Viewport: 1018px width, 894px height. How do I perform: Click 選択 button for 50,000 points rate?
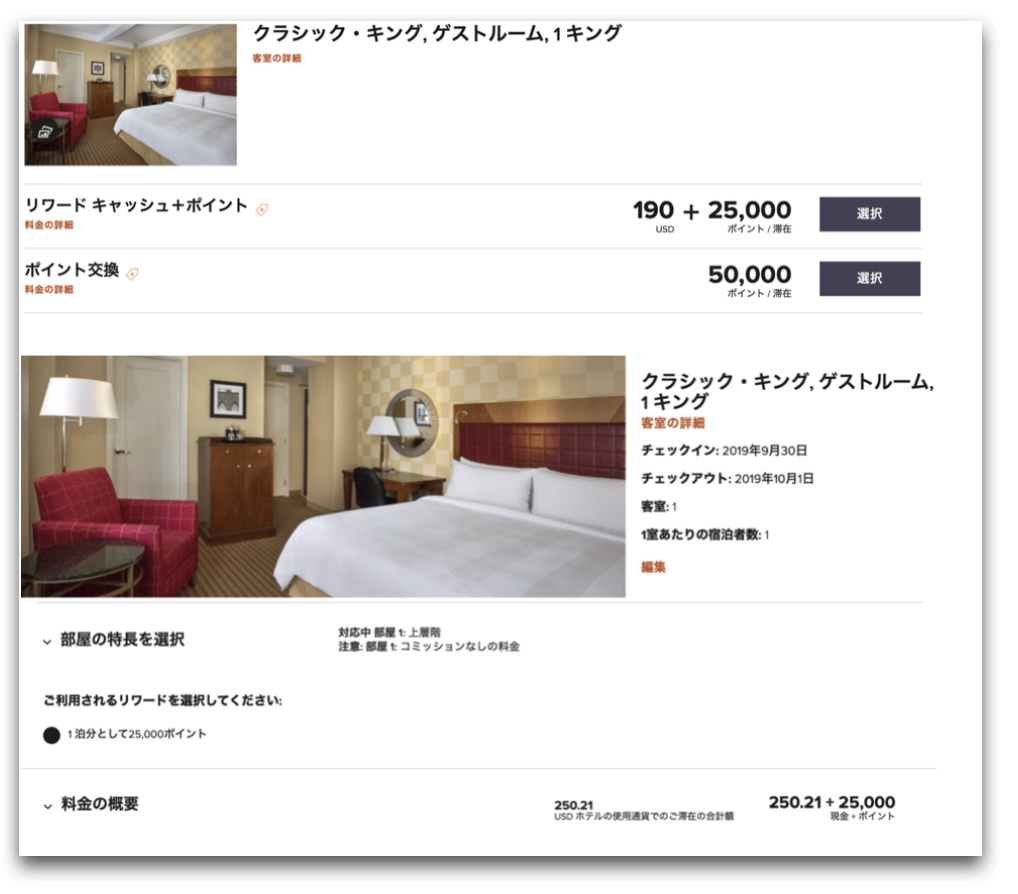[869, 278]
